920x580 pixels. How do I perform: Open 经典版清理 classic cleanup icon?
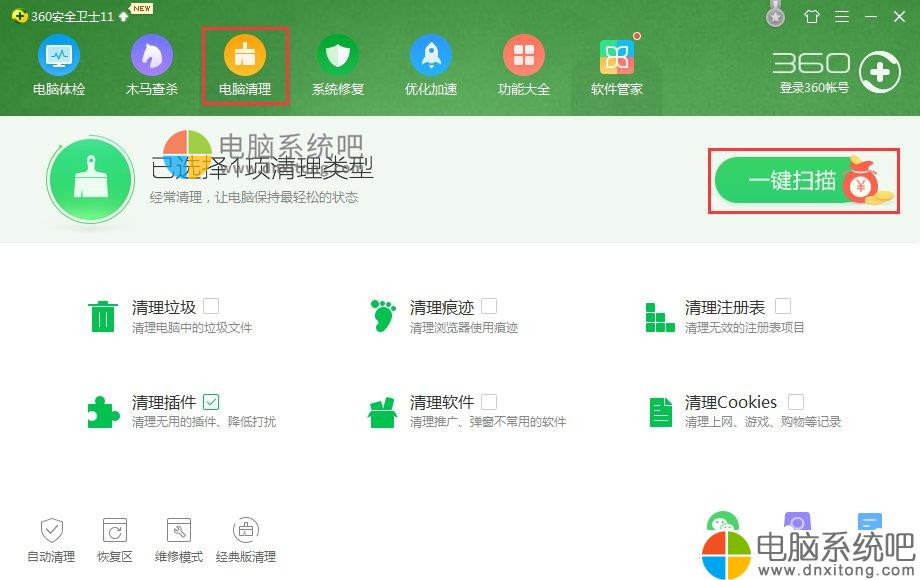pos(246,530)
